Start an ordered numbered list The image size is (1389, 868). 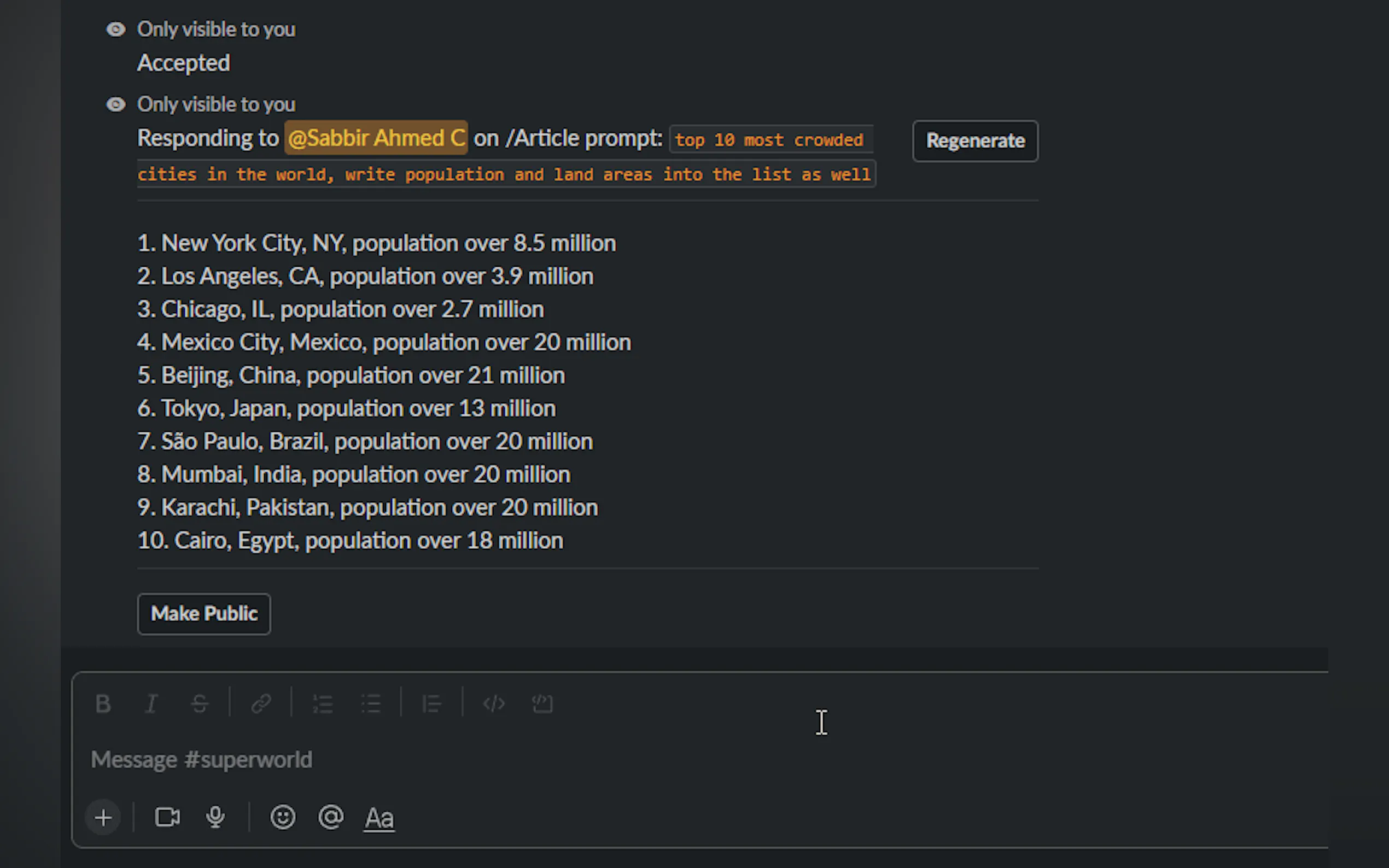323,703
